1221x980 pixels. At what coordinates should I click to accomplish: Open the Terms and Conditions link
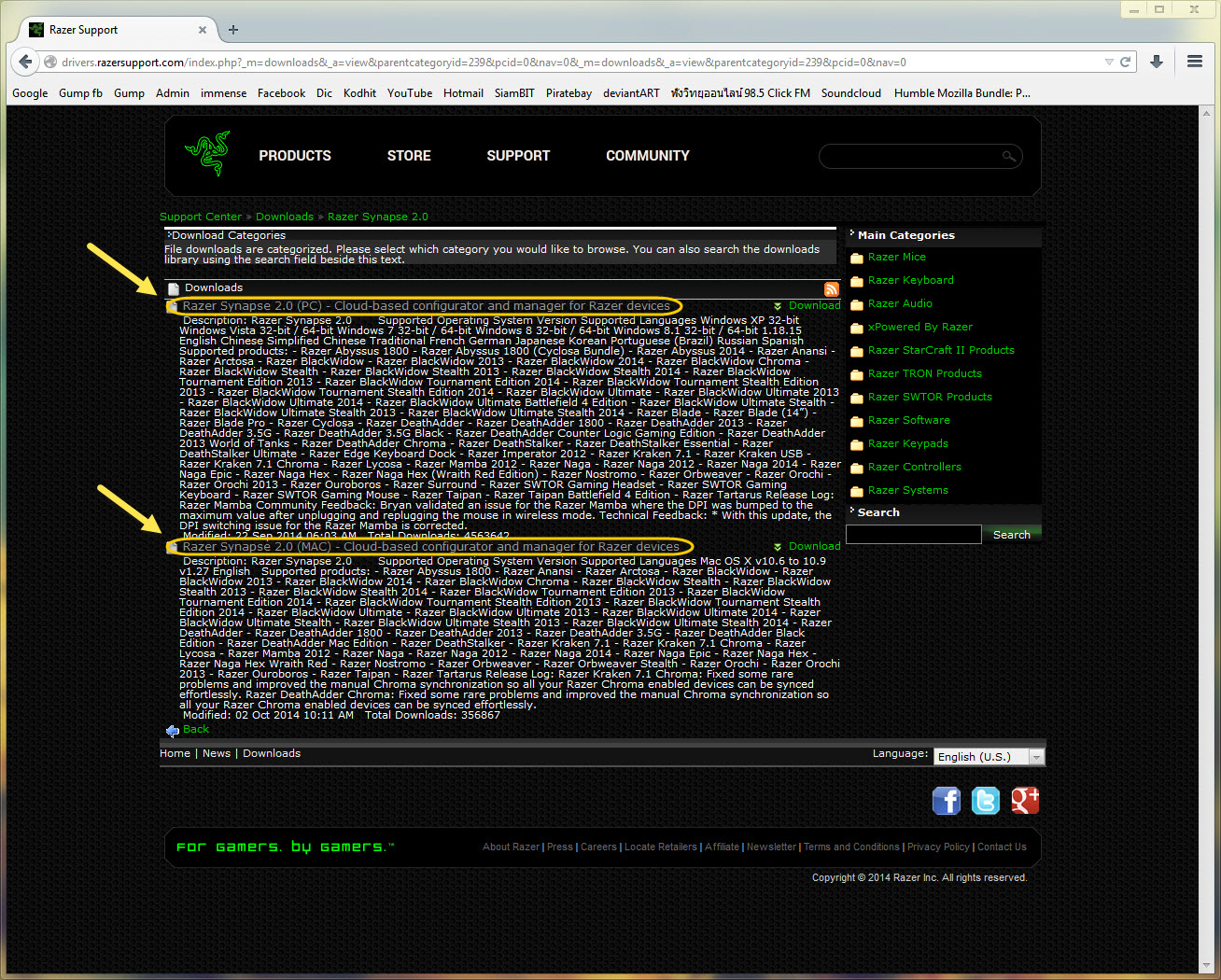851,847
